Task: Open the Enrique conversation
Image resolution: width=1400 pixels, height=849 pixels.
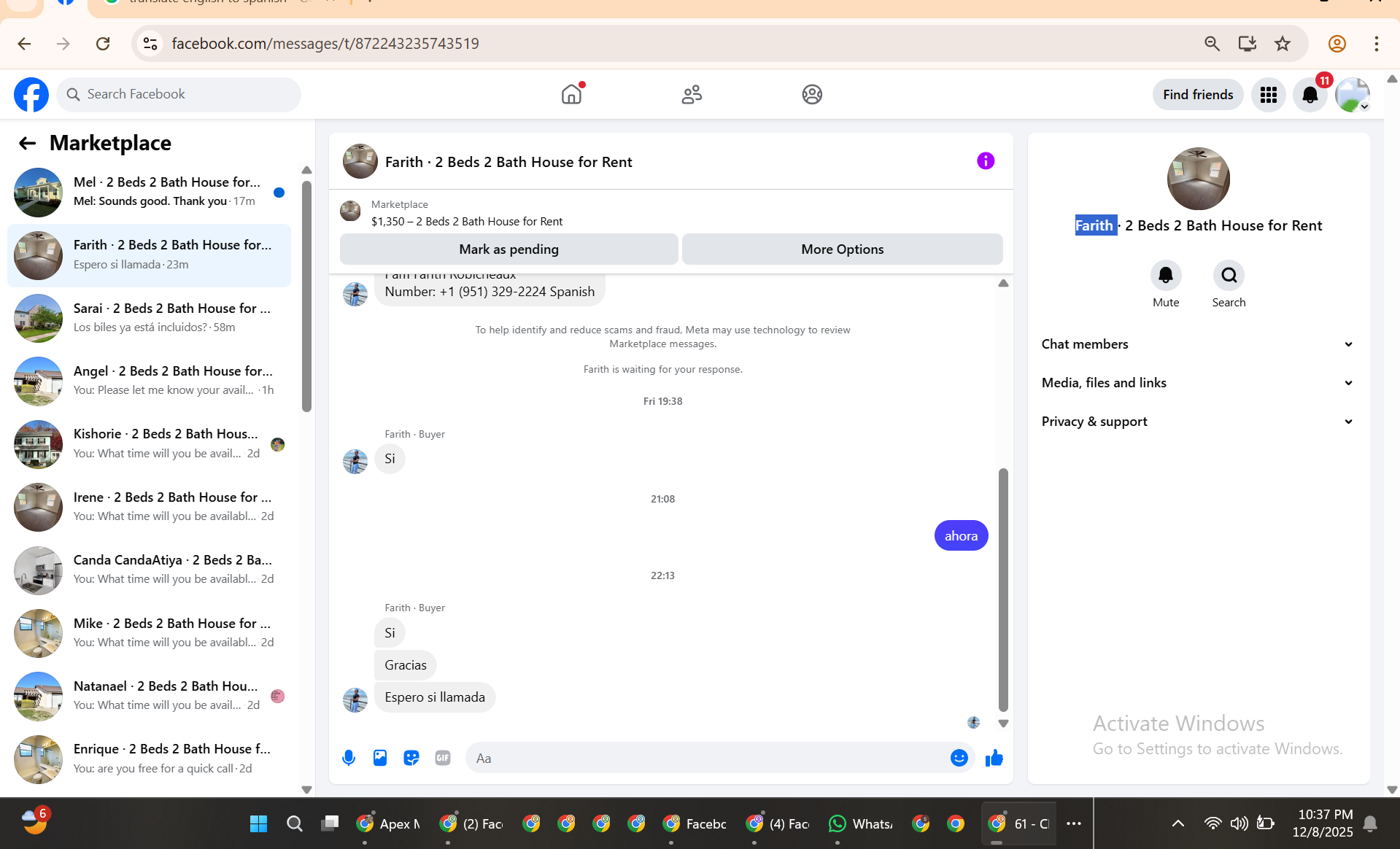Action: coord(149,759)
